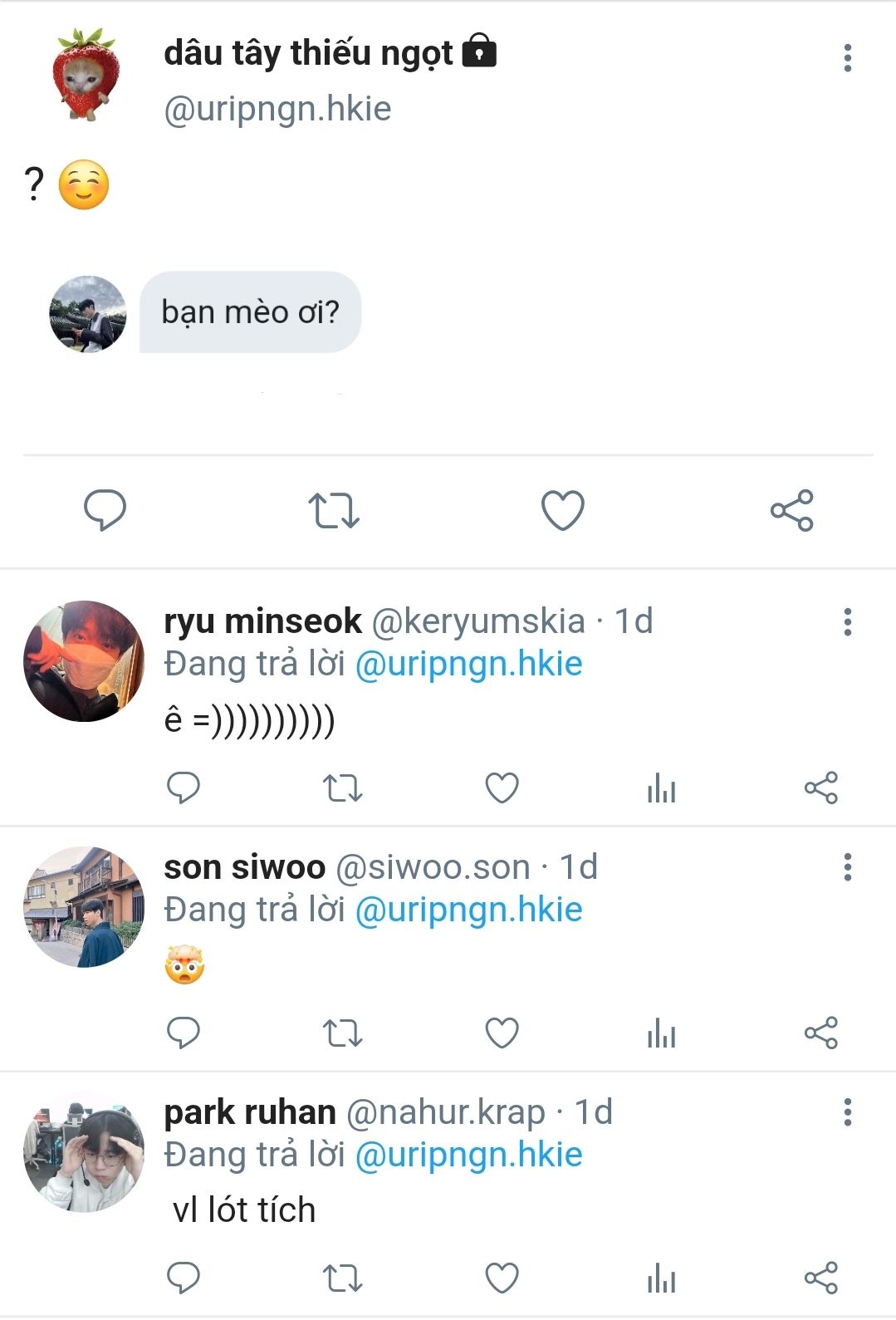Reply to the main post via comment icon
The image size is (896, 1320).
tap(105, 510)
